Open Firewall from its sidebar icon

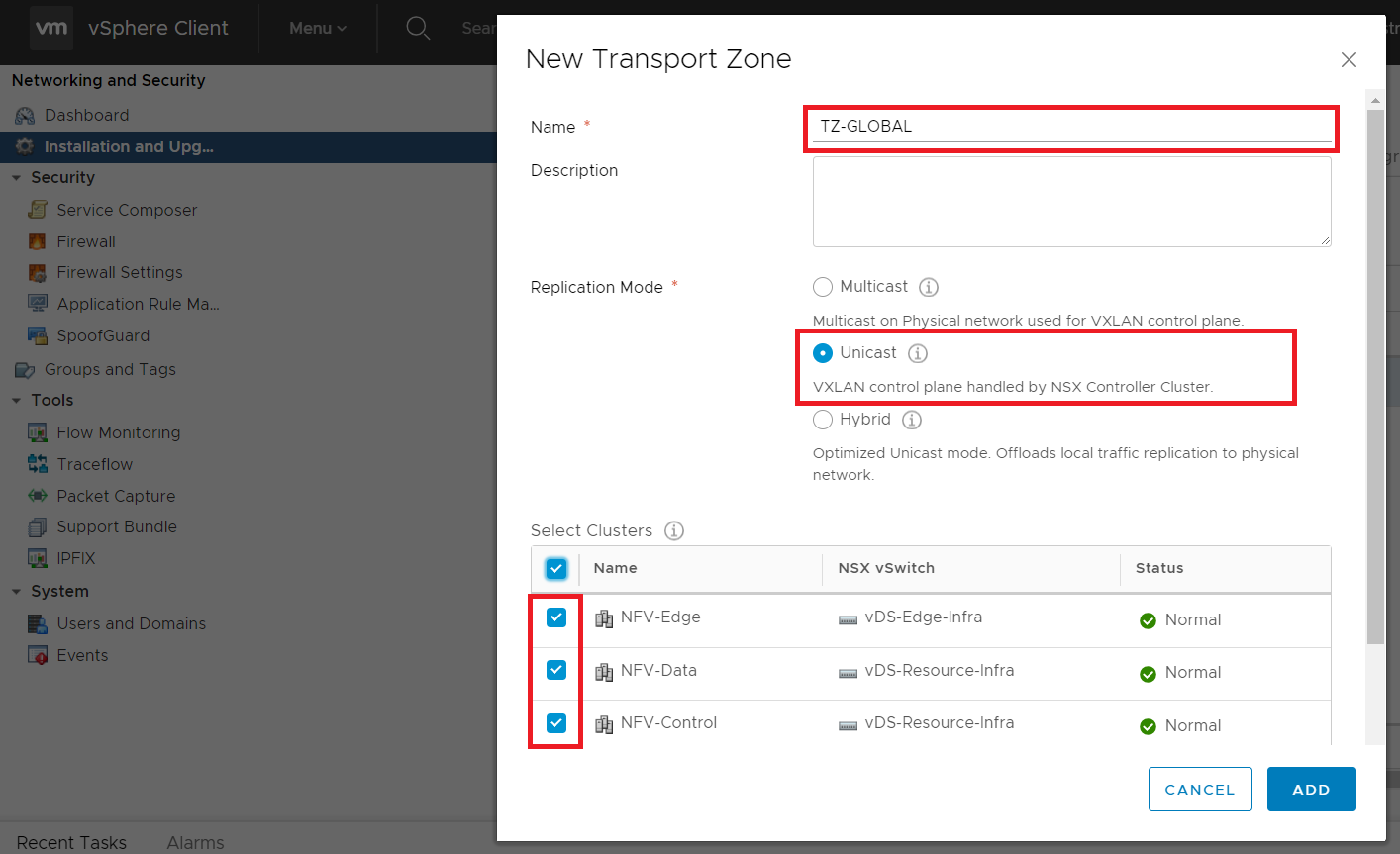pos(38,241)
